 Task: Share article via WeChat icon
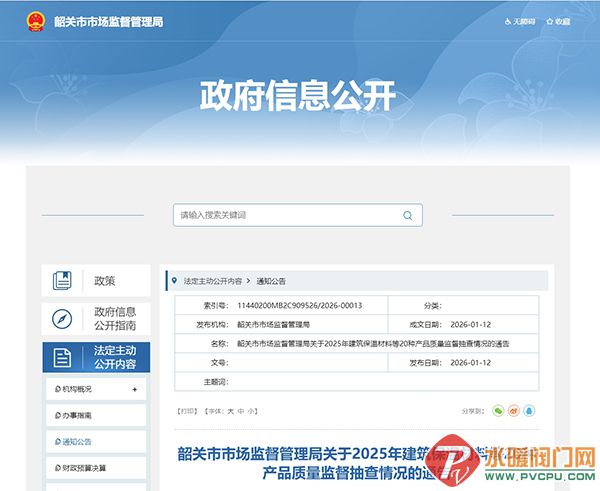(x=497, y=410)
